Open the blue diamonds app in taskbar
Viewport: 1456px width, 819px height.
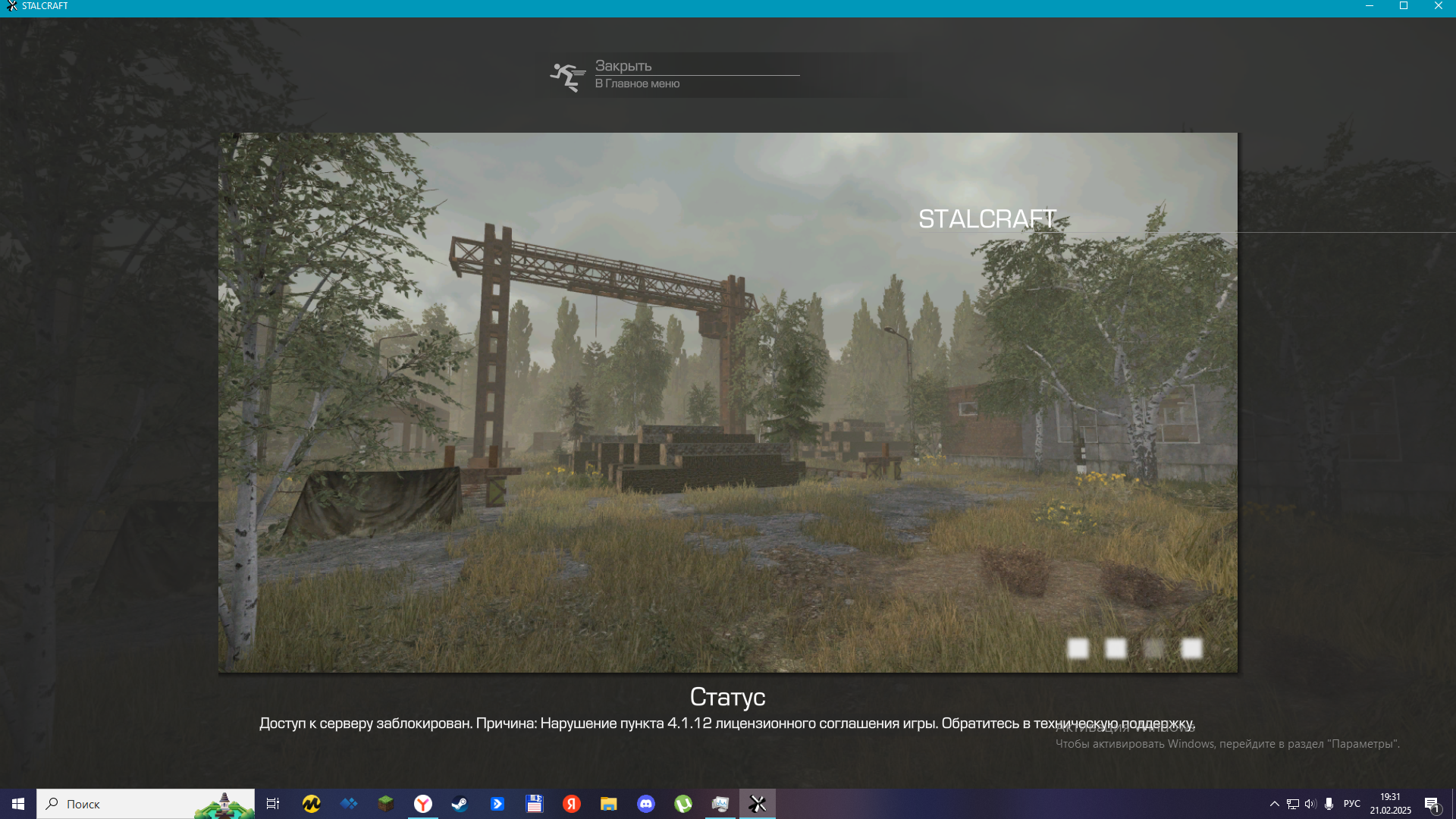349,804
